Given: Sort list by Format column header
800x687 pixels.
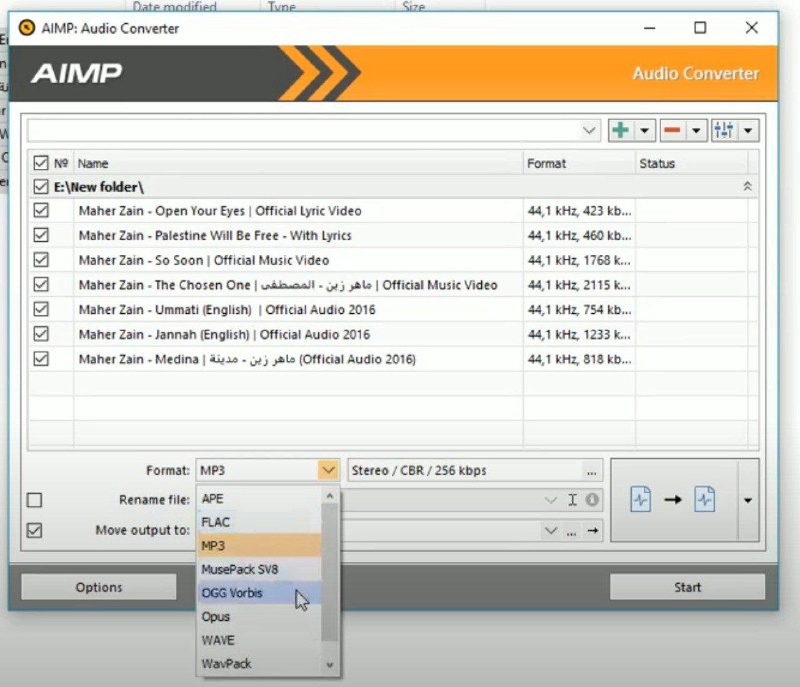Looking at the screenshot, I should tap(579, 163).
